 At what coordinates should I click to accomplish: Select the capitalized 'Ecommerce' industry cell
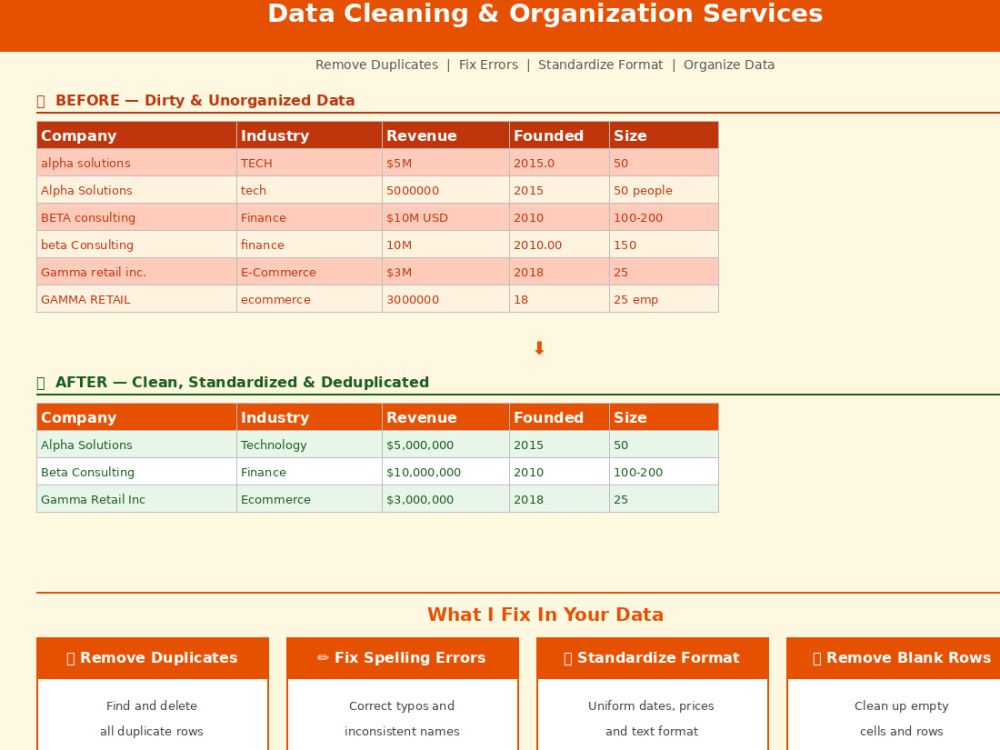pos(309,499)
